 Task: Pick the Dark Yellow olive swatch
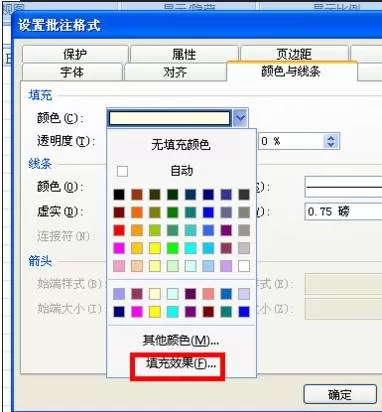[155, 212]
